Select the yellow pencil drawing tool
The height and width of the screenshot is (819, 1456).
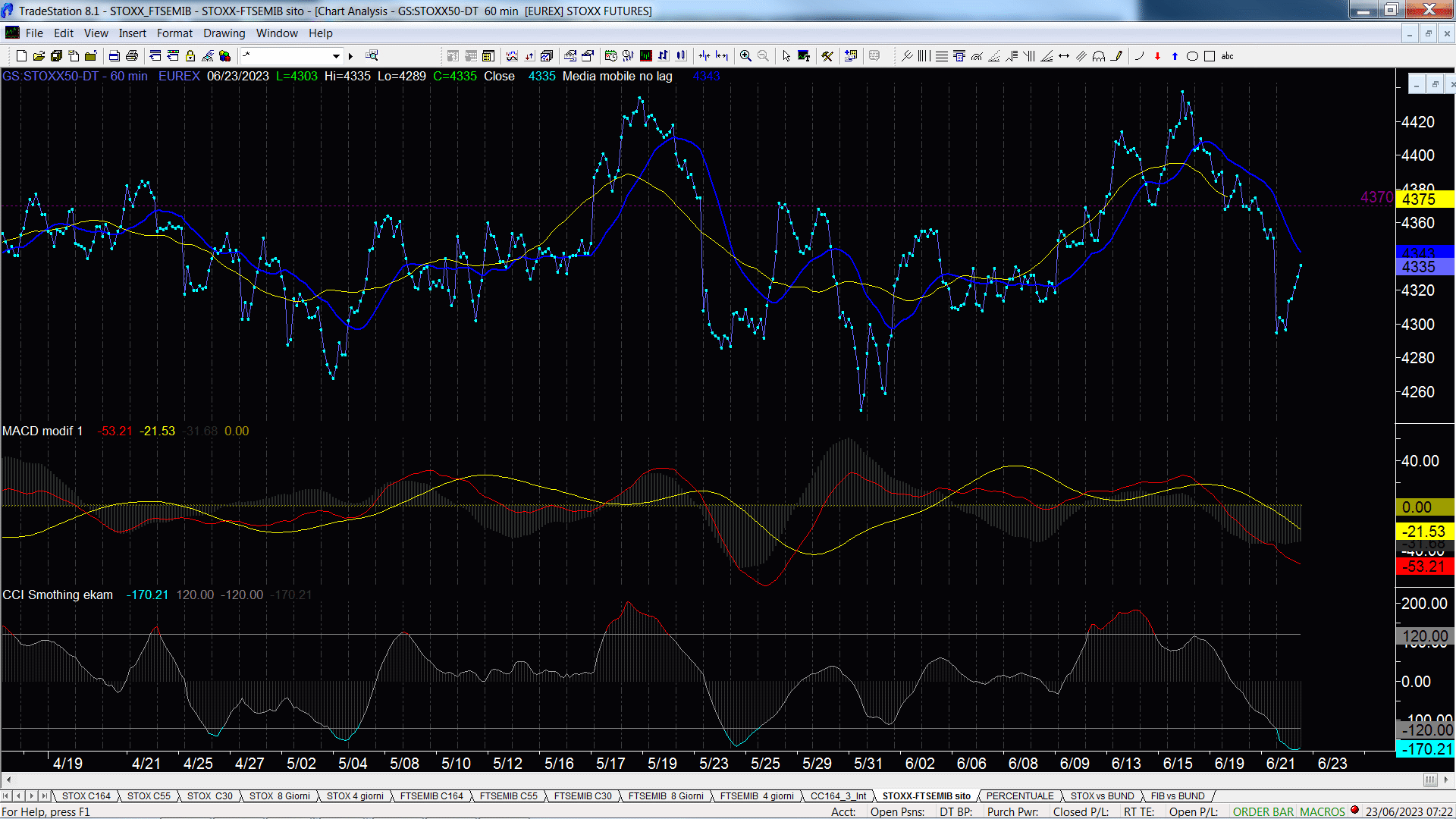[1116, 56]
